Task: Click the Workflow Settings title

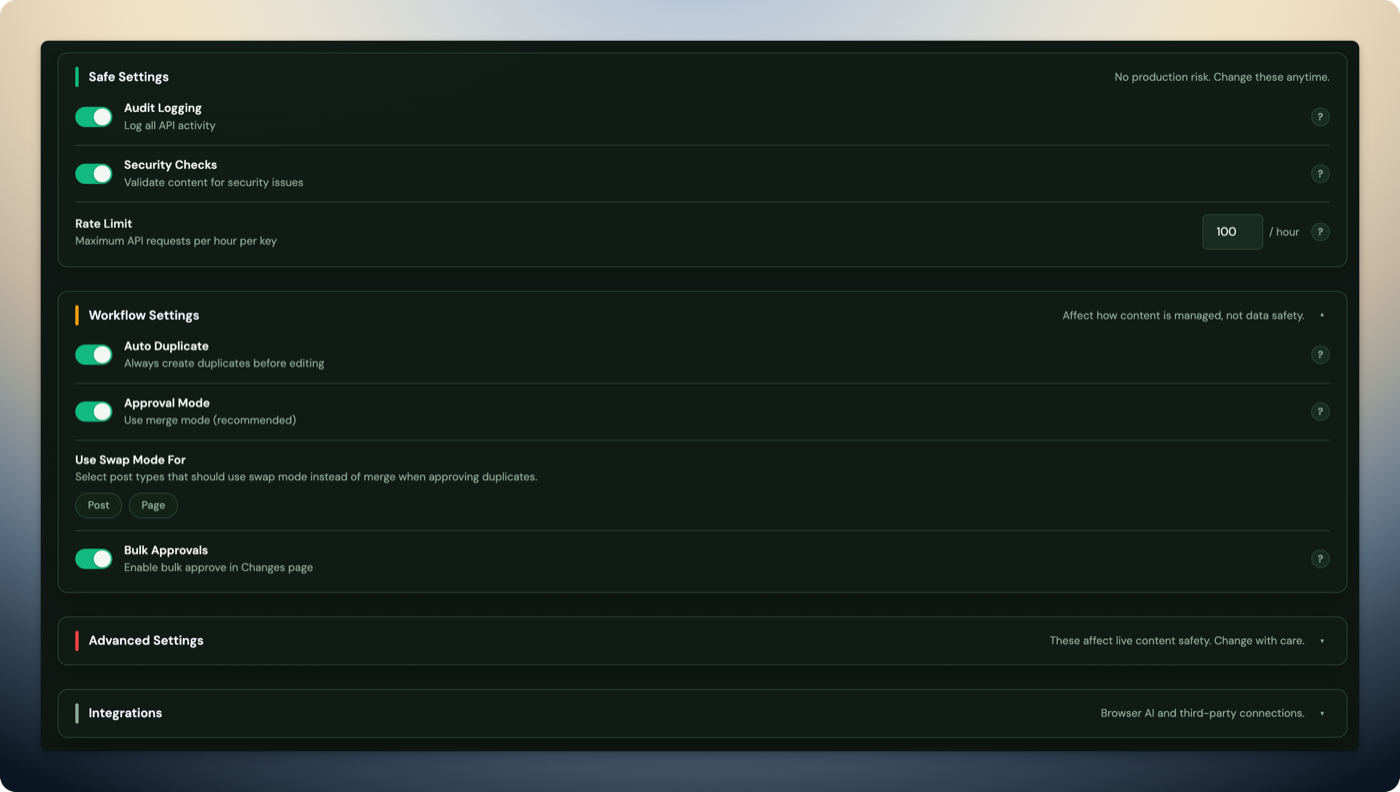Action: (x=143, y=314)
